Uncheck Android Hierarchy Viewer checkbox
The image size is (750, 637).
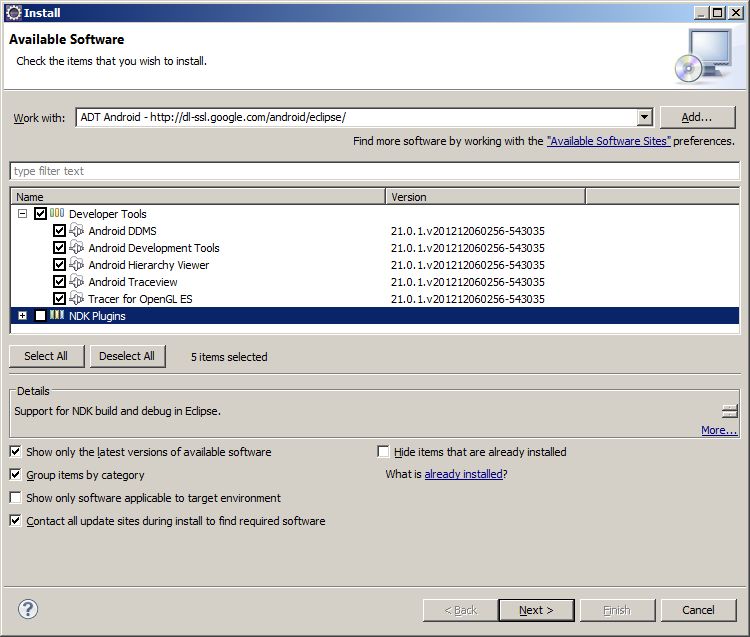[x=59, y=264]
